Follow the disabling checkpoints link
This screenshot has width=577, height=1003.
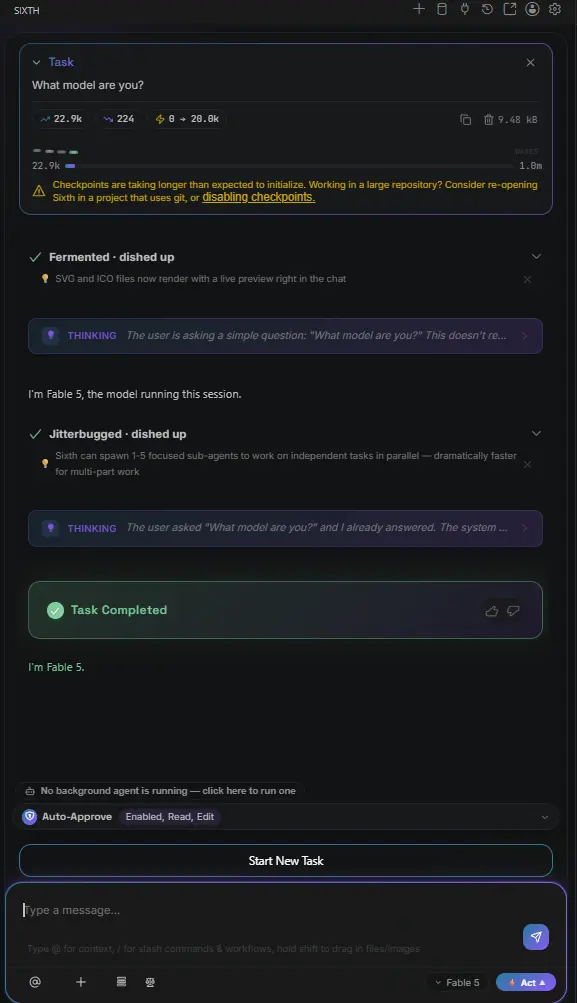pyautogui.click(x=258, y=197)
